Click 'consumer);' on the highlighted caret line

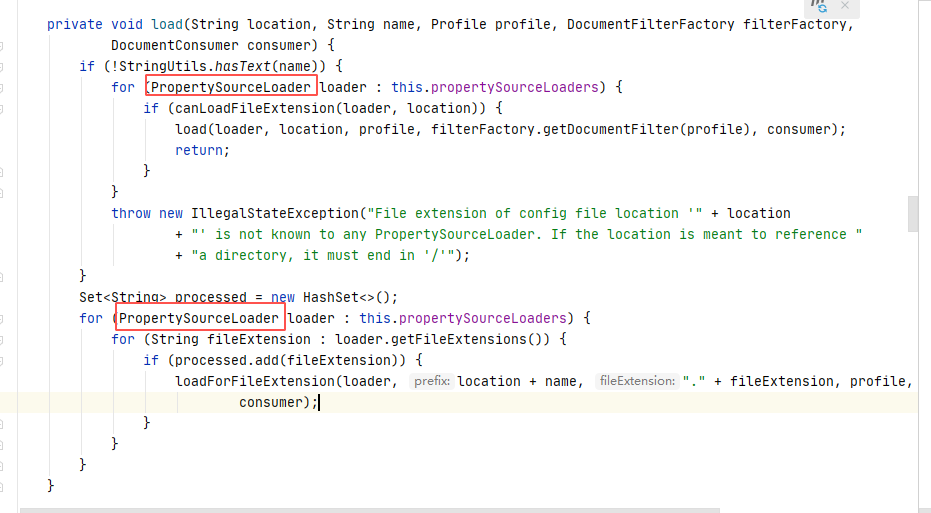click(x=278, y=403)
